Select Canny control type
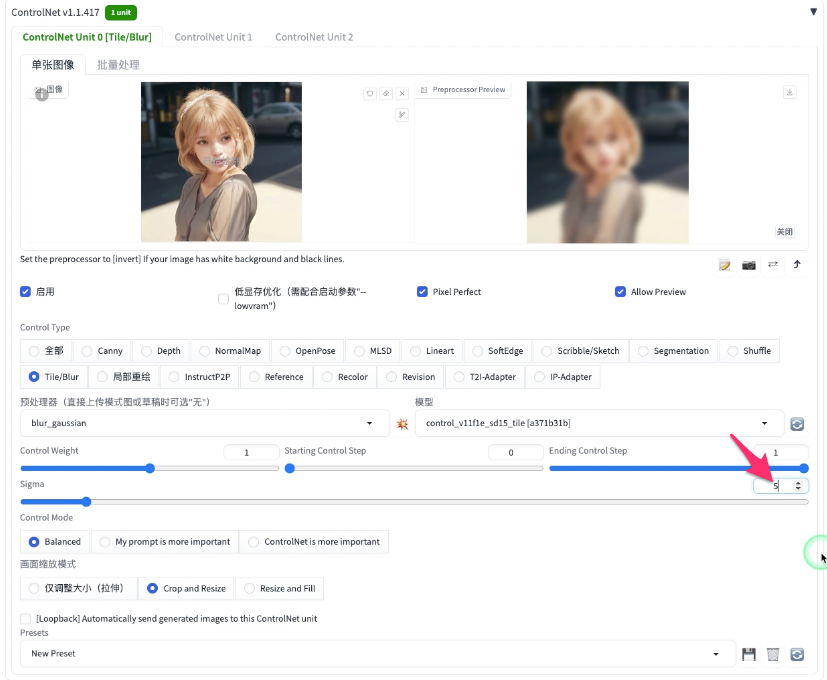 (x=102, y=351)
